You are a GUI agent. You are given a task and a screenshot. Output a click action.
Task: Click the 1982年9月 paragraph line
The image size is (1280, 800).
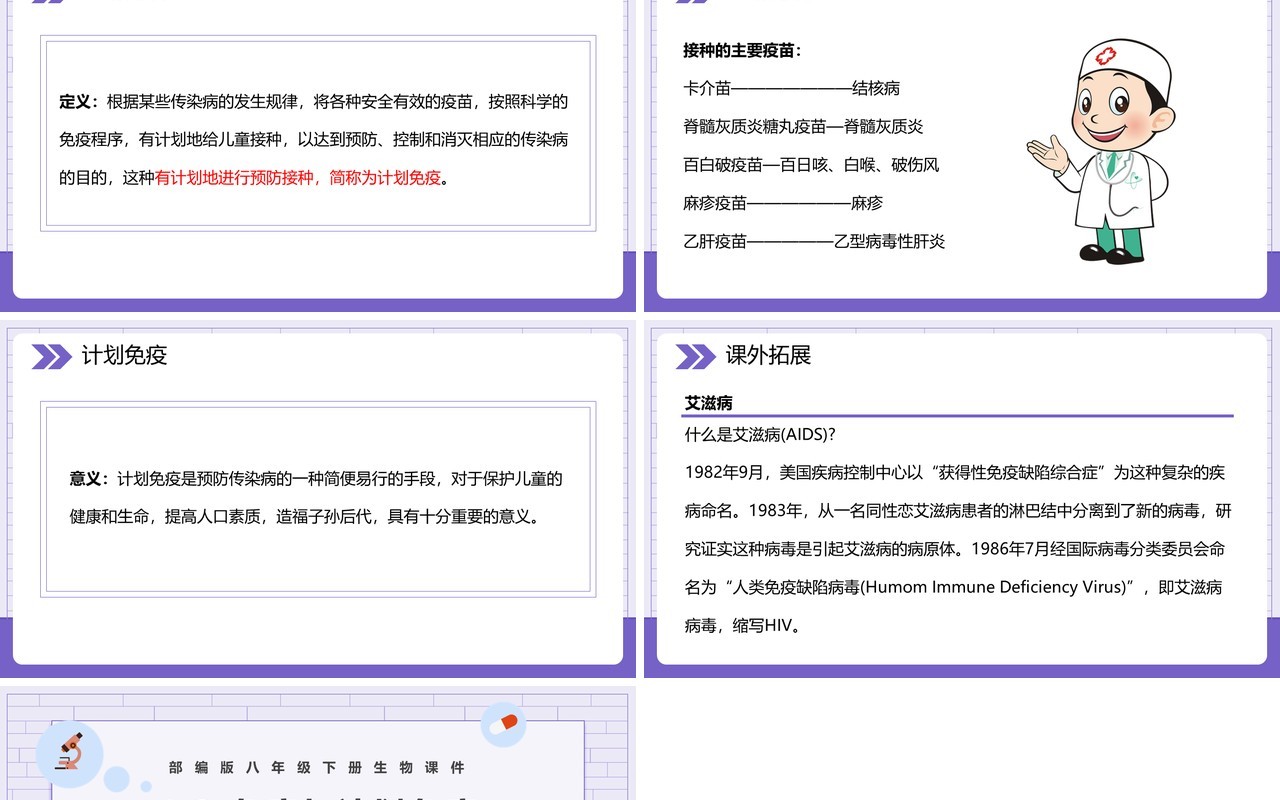click(x=955, y=472)
